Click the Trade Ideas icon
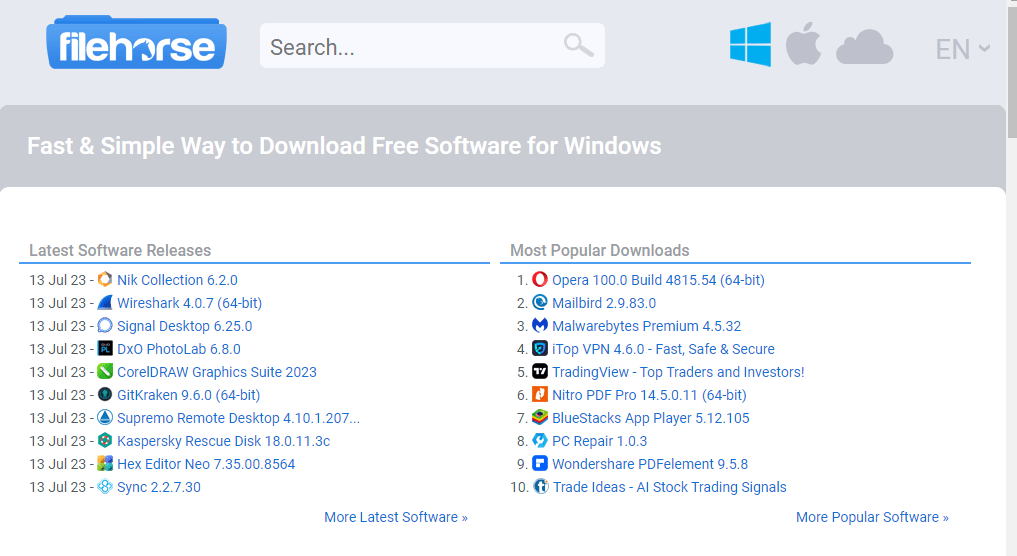 [540, 487]
